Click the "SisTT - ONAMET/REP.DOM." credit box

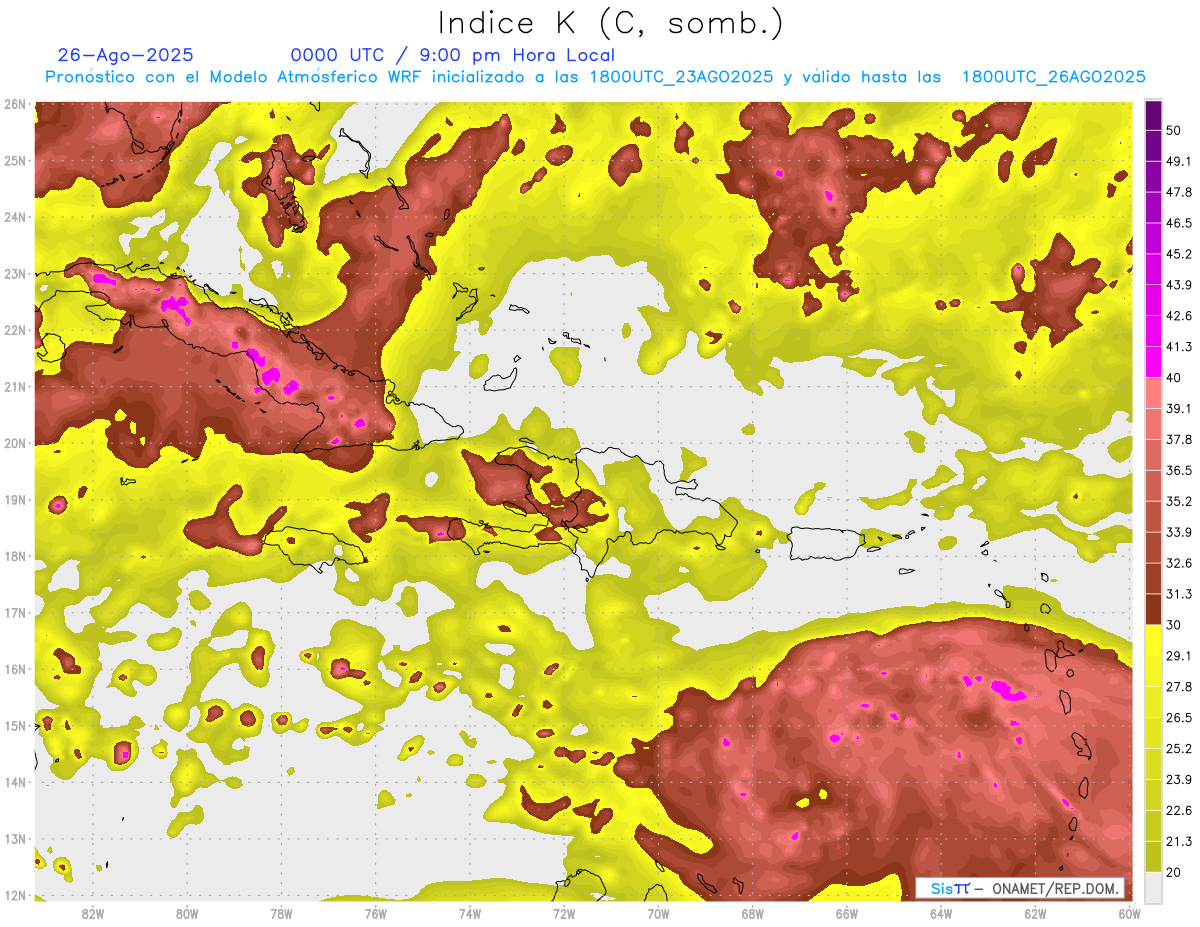1020,888
